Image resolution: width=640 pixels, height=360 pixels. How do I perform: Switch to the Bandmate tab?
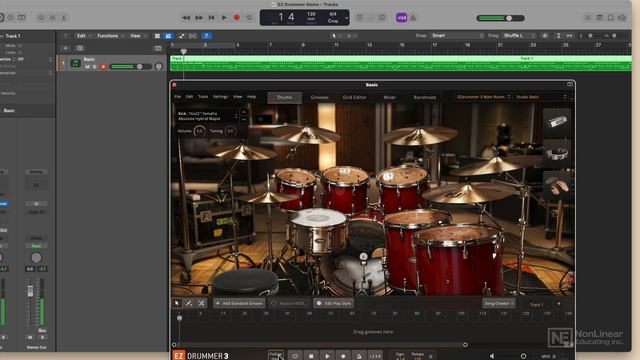tap(424, 97)
